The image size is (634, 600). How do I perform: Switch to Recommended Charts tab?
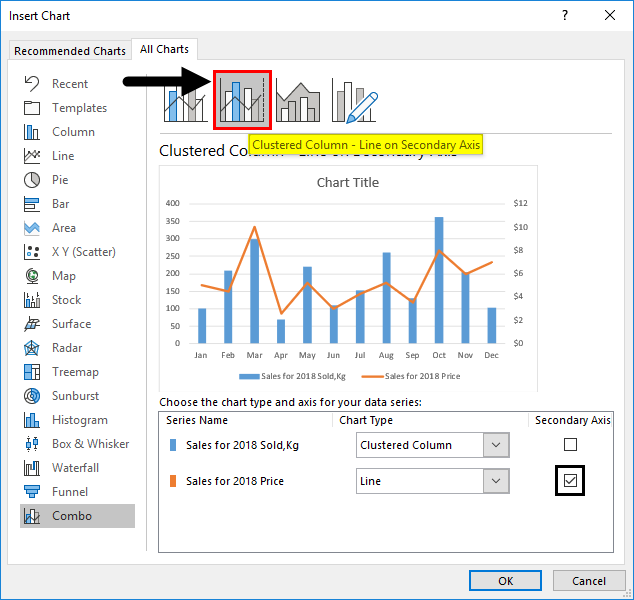pyautogui.click(x=70, y=51)
